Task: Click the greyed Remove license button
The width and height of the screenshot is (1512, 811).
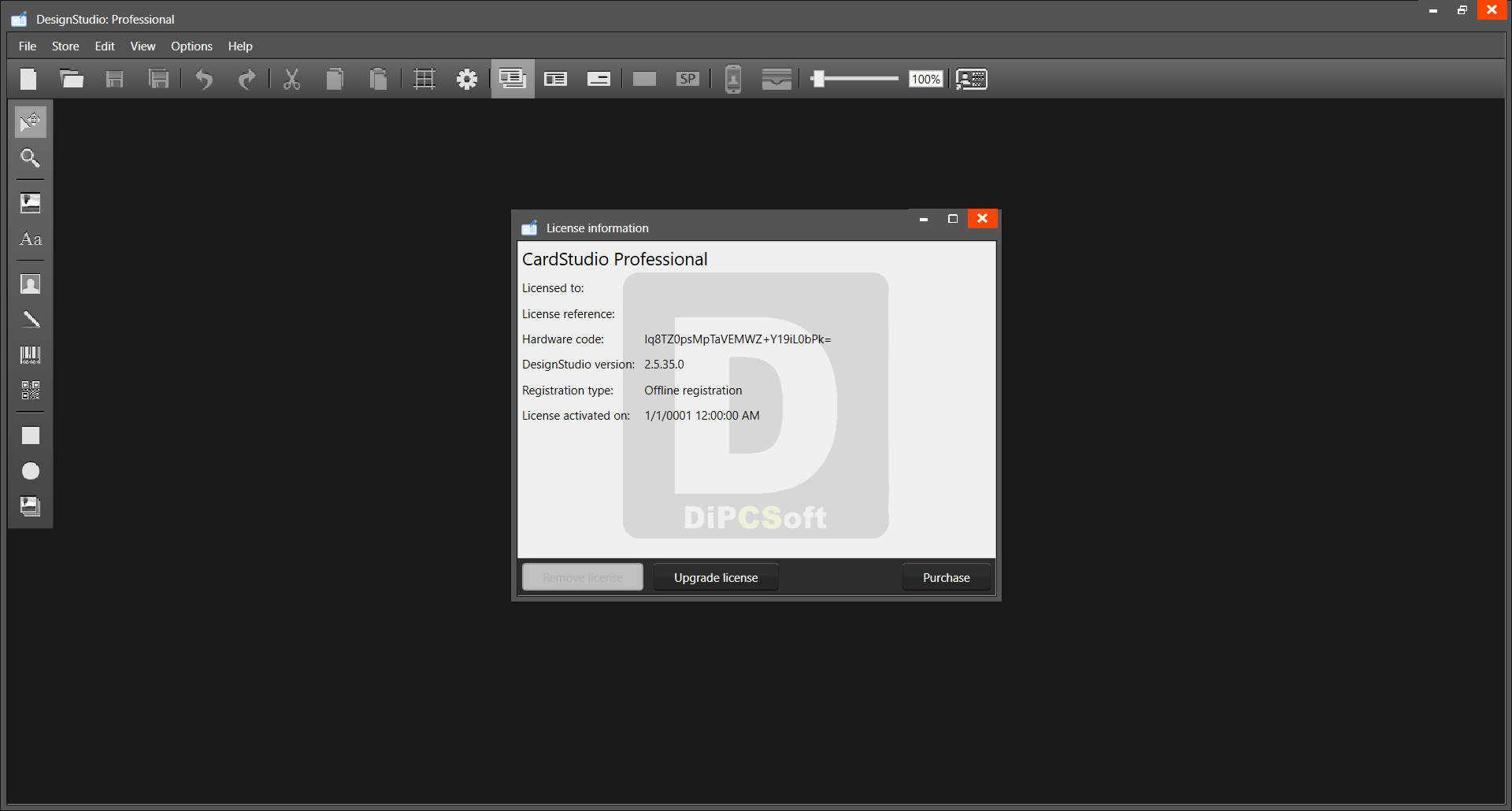Action: tap(583, 577)
